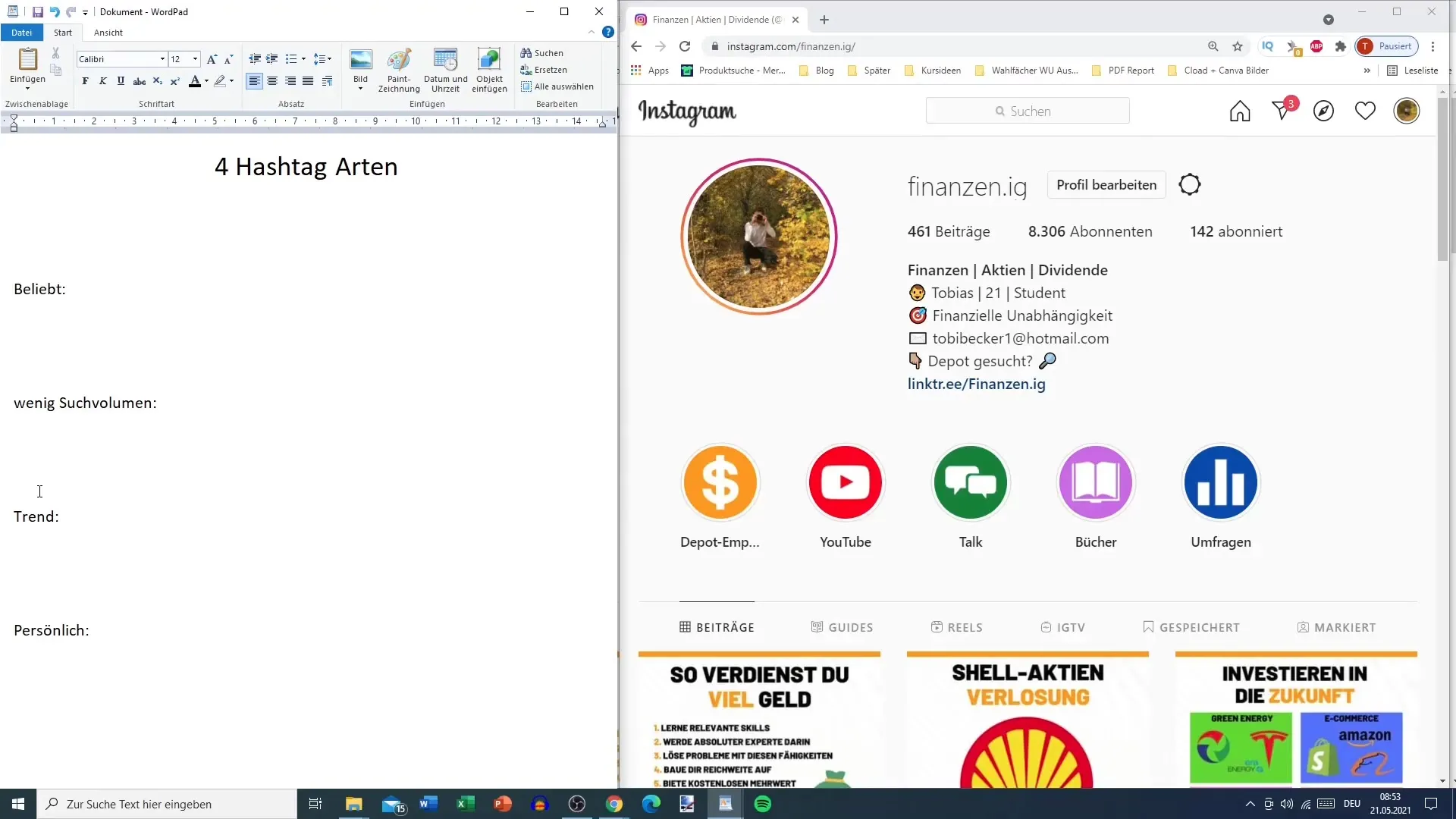The image size is (1456, 819).
Task: Open the Datei menu tab
Action: tap(22, 33)
